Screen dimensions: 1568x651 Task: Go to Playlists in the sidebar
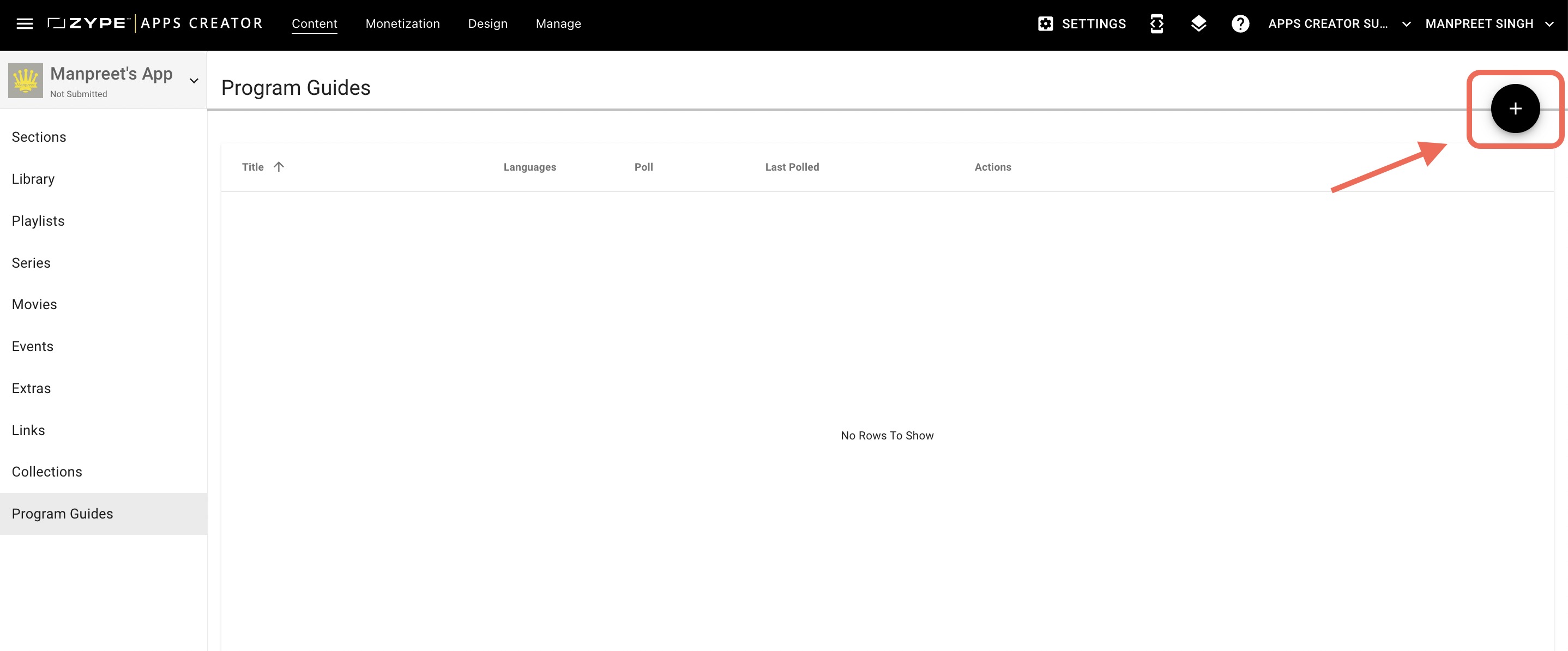tap(104, 221)
